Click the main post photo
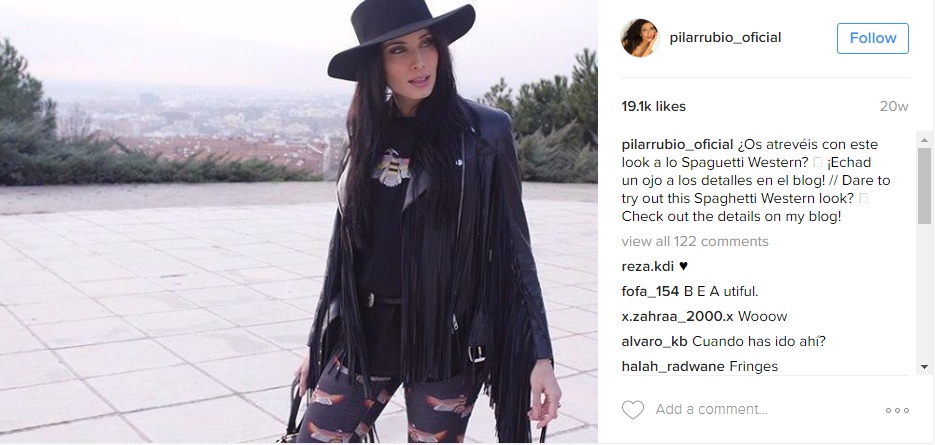Screen dimensions: 935x445 point(299,221)
